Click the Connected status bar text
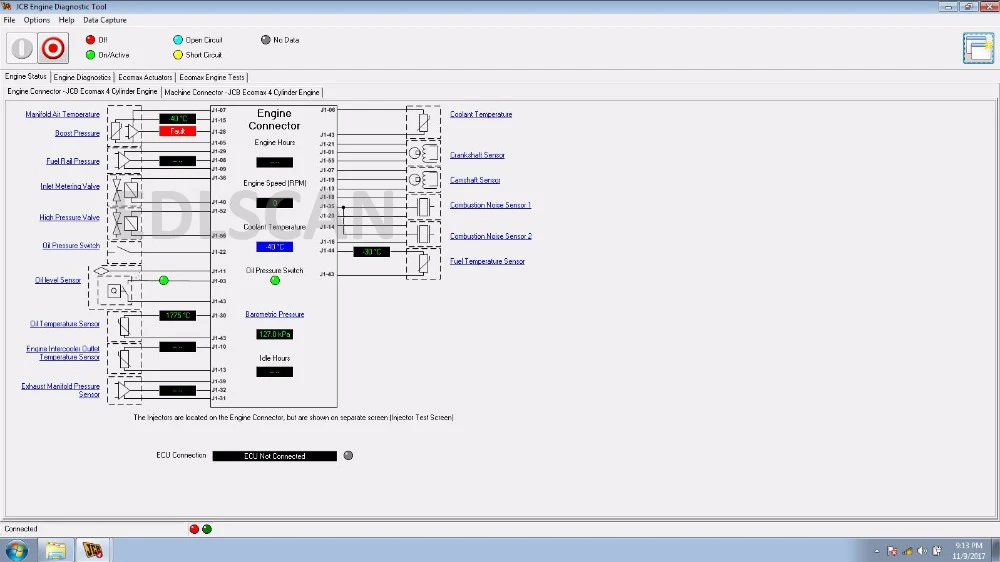Image resolution: width=1000 pixels, height=562 pixels. point(21,529)
